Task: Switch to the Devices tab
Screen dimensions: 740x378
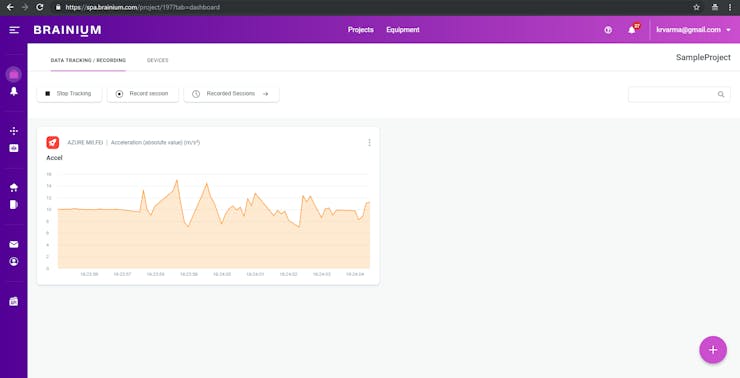Action: pos(158,60)
